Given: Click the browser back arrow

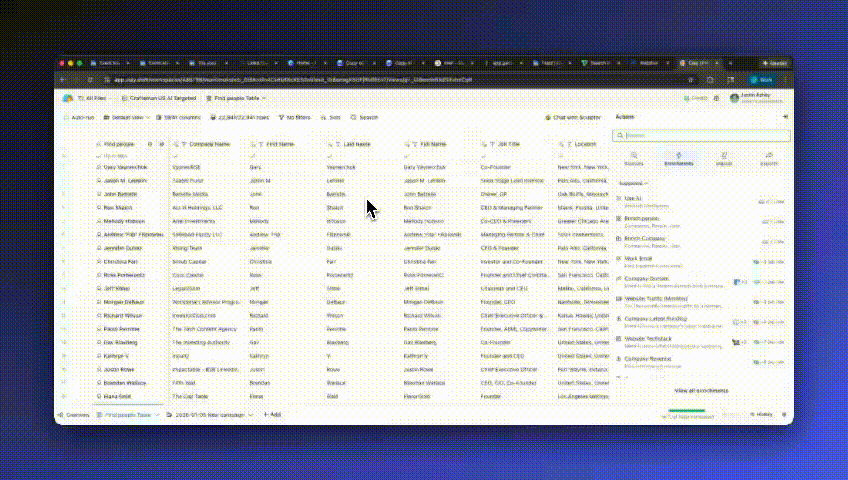Looking at the screenshot, I should (x=63, y=80).
